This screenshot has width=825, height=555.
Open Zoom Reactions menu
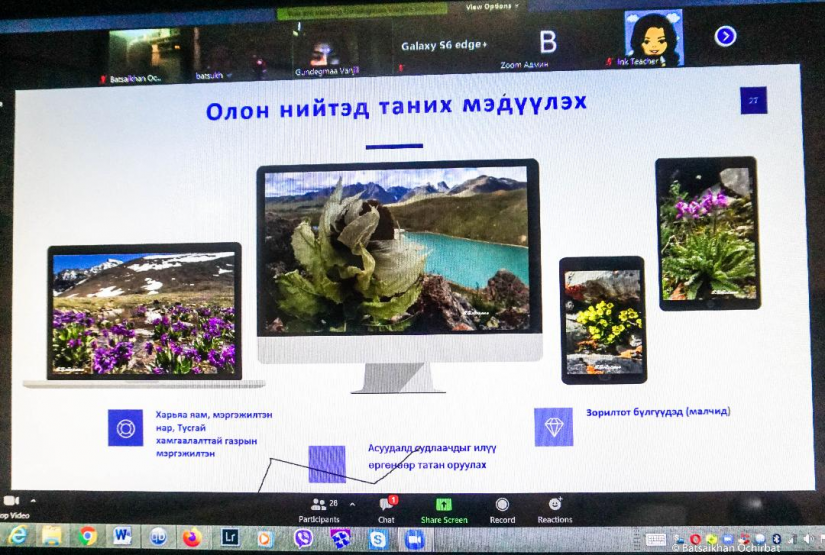pyautogui.click(x=555, y=510)
